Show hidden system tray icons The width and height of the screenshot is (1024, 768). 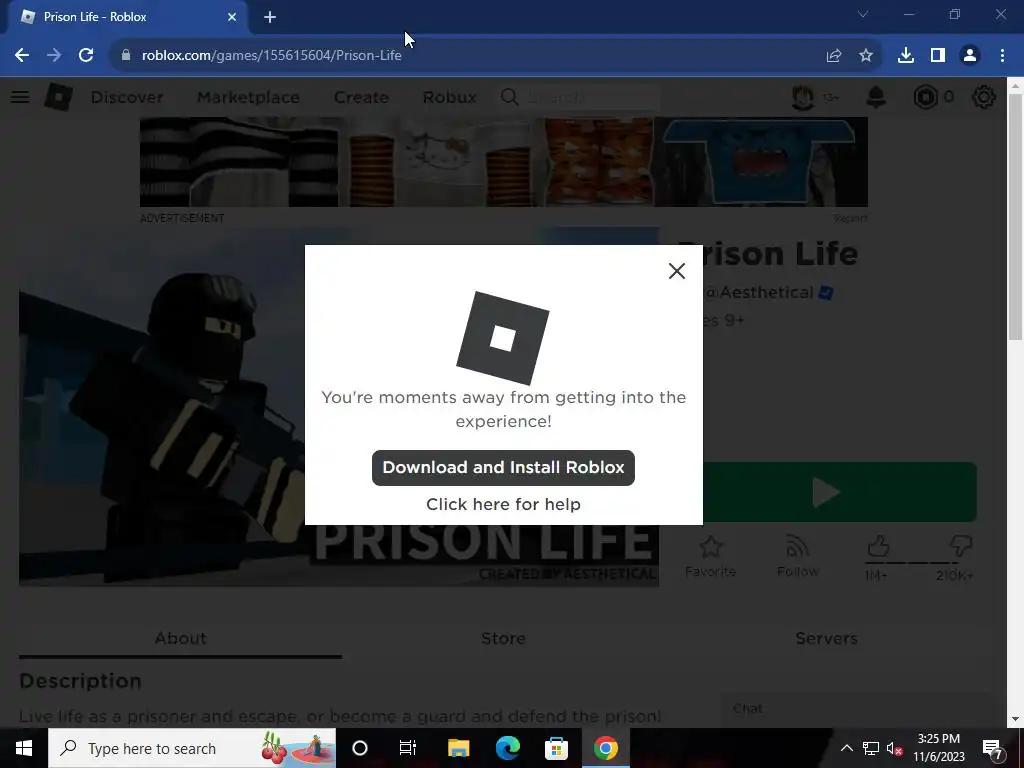coord(846,748)
